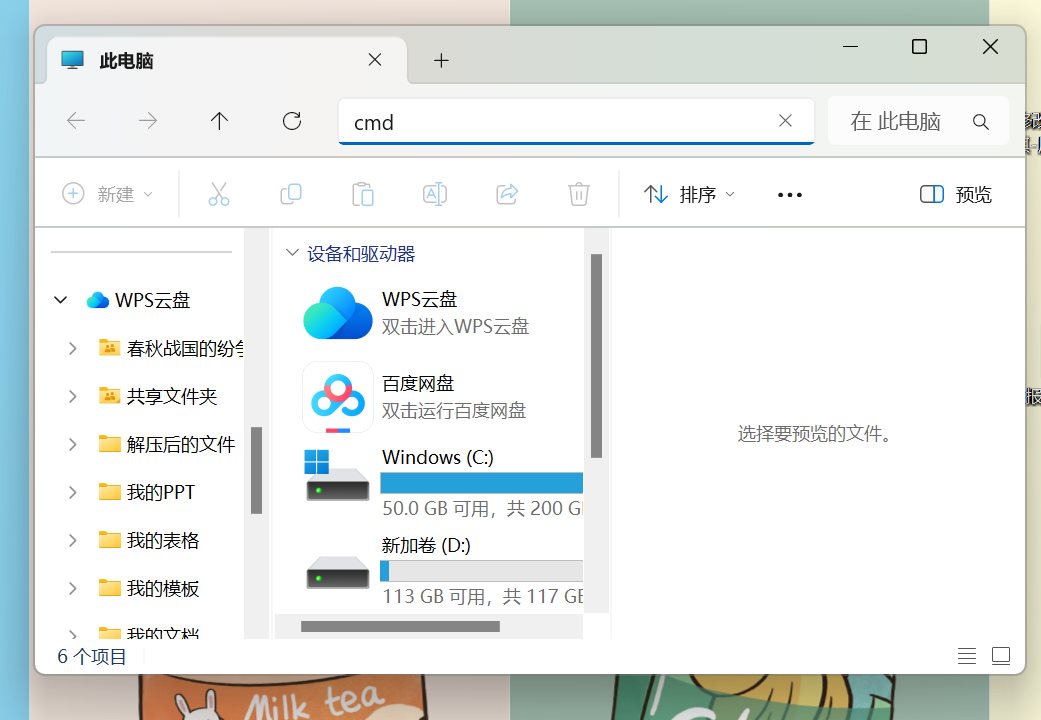
Task: Select the 春秋战国的纷争 folder in sidebar
Action: tap(171, 348)
